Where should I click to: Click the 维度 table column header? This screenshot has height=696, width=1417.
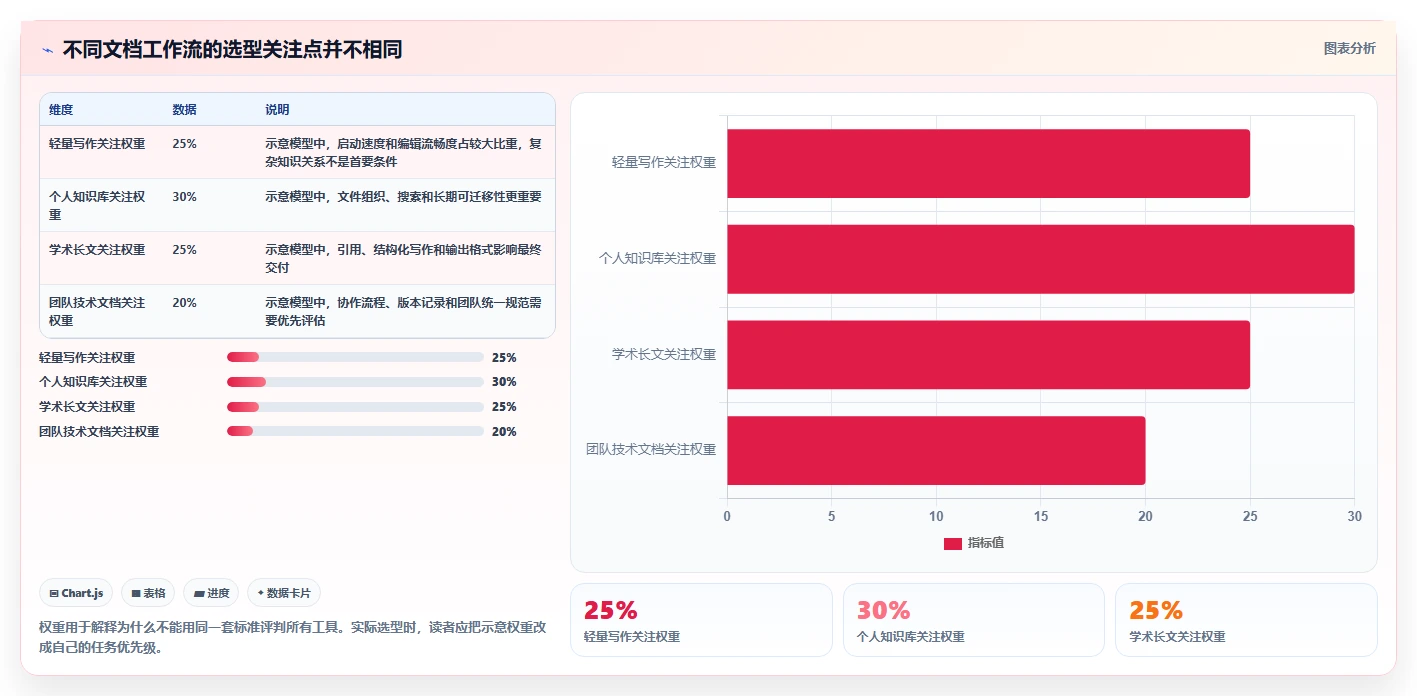pyautogui.click(x=61, y=110)
